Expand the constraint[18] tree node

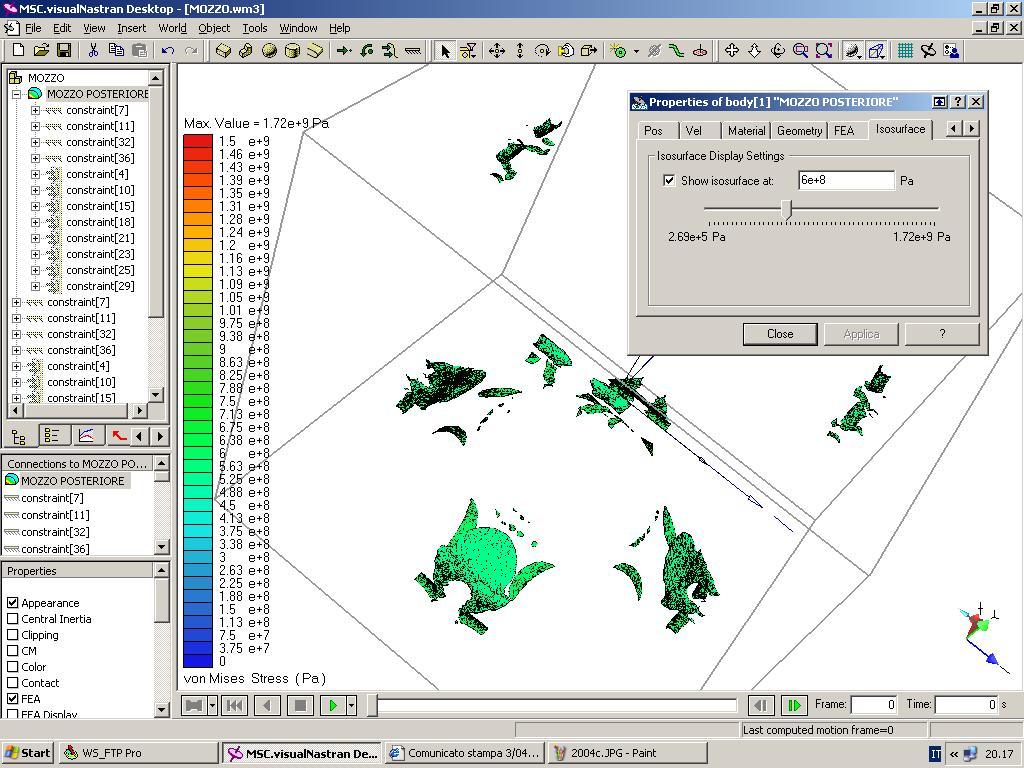click(35, 222)
